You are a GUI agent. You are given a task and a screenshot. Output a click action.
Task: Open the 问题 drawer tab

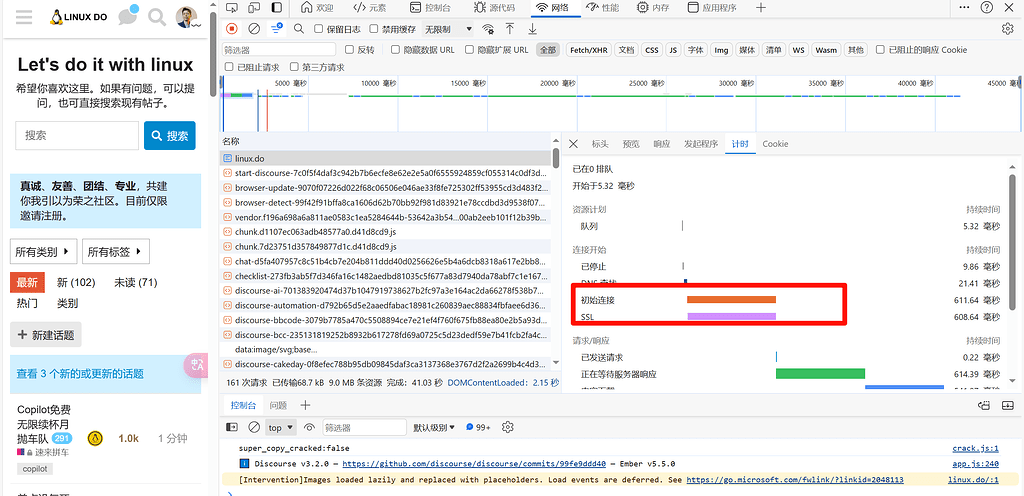(278, 405)
